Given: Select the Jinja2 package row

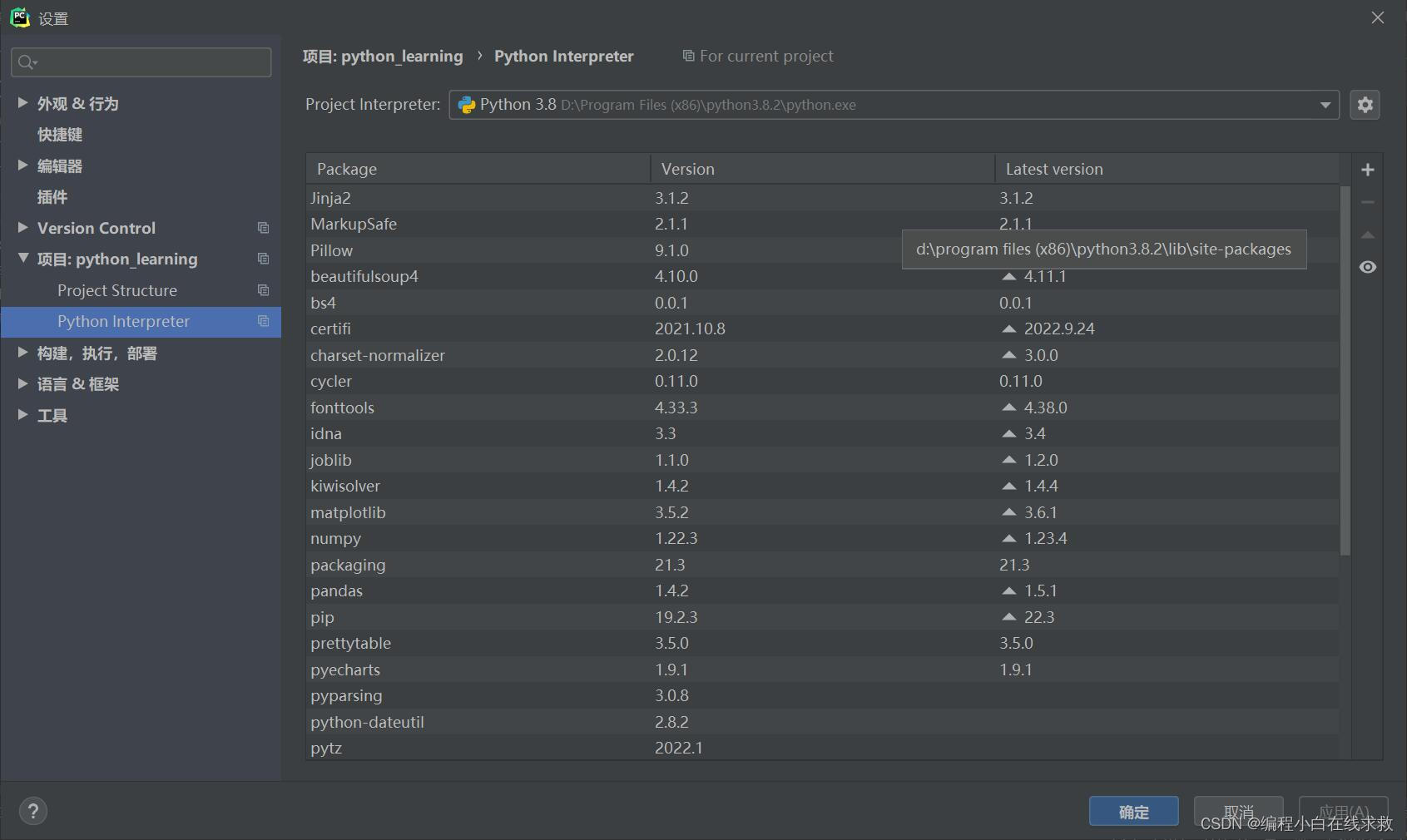Looking at the screenshot, I should point(822,198).
